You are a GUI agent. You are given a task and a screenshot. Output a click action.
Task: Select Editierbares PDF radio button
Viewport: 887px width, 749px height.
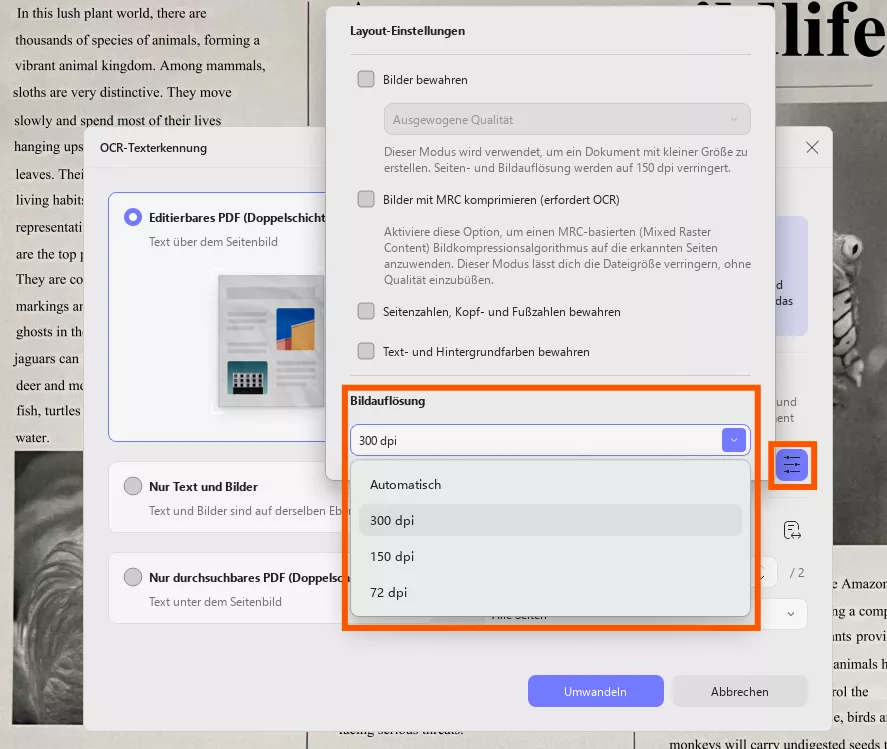(x=133, y=217)
